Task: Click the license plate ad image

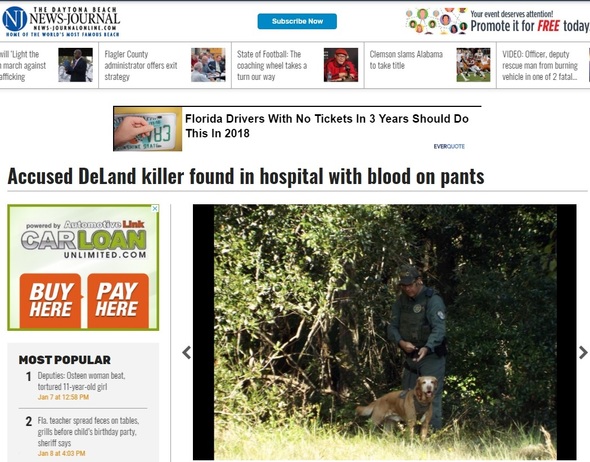Action: point(148,129)
